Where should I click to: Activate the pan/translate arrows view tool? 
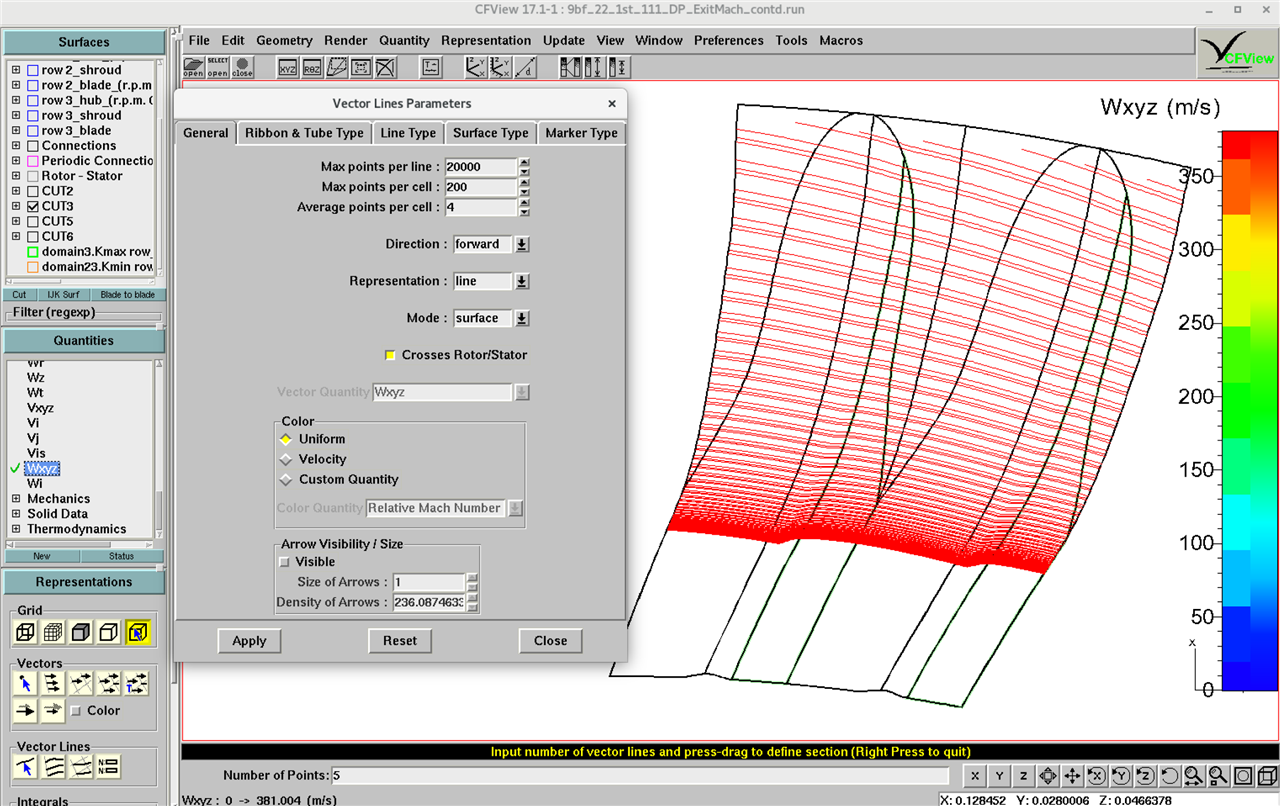(x=1072, y=776)
